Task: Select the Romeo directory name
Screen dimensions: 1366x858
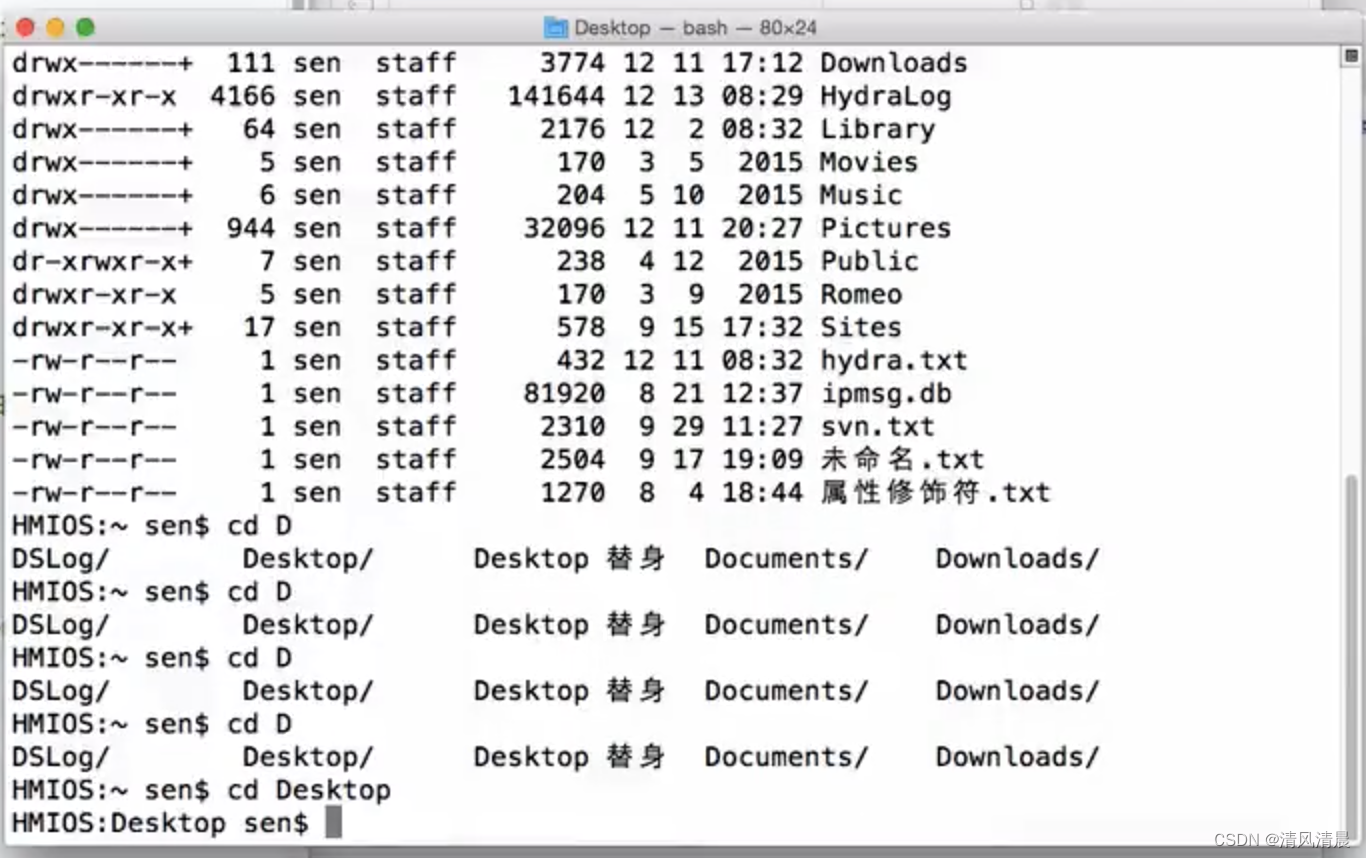Action: [861, 294]
